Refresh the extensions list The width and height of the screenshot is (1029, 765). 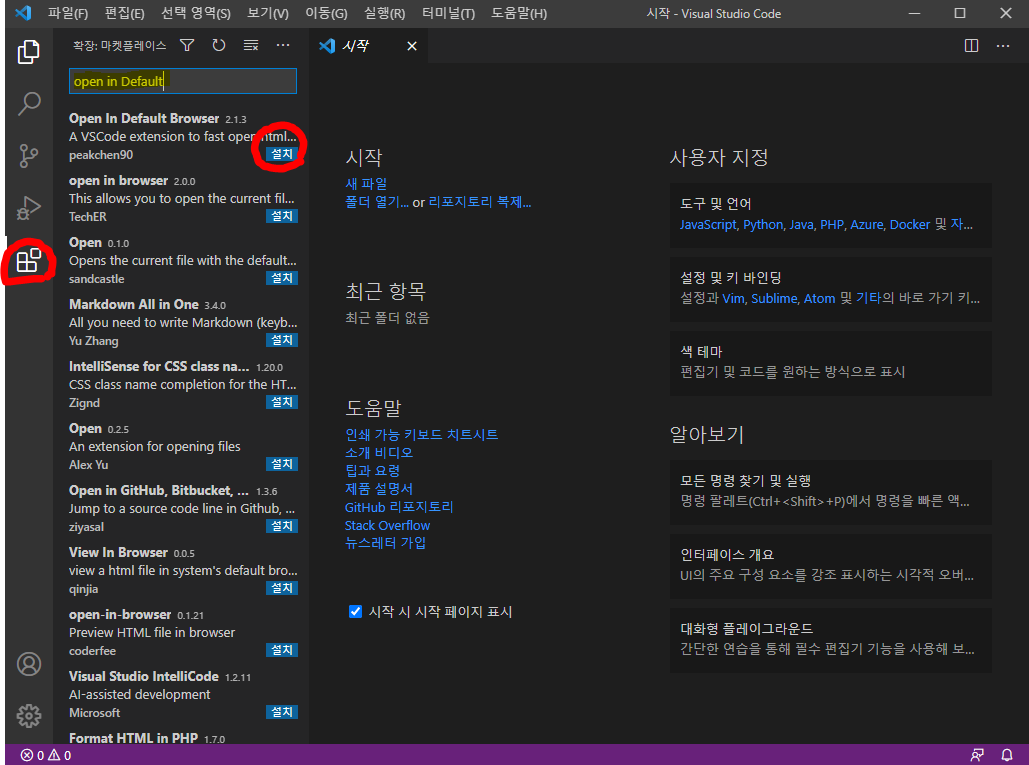pyautogui.click(x=219, y=45)
